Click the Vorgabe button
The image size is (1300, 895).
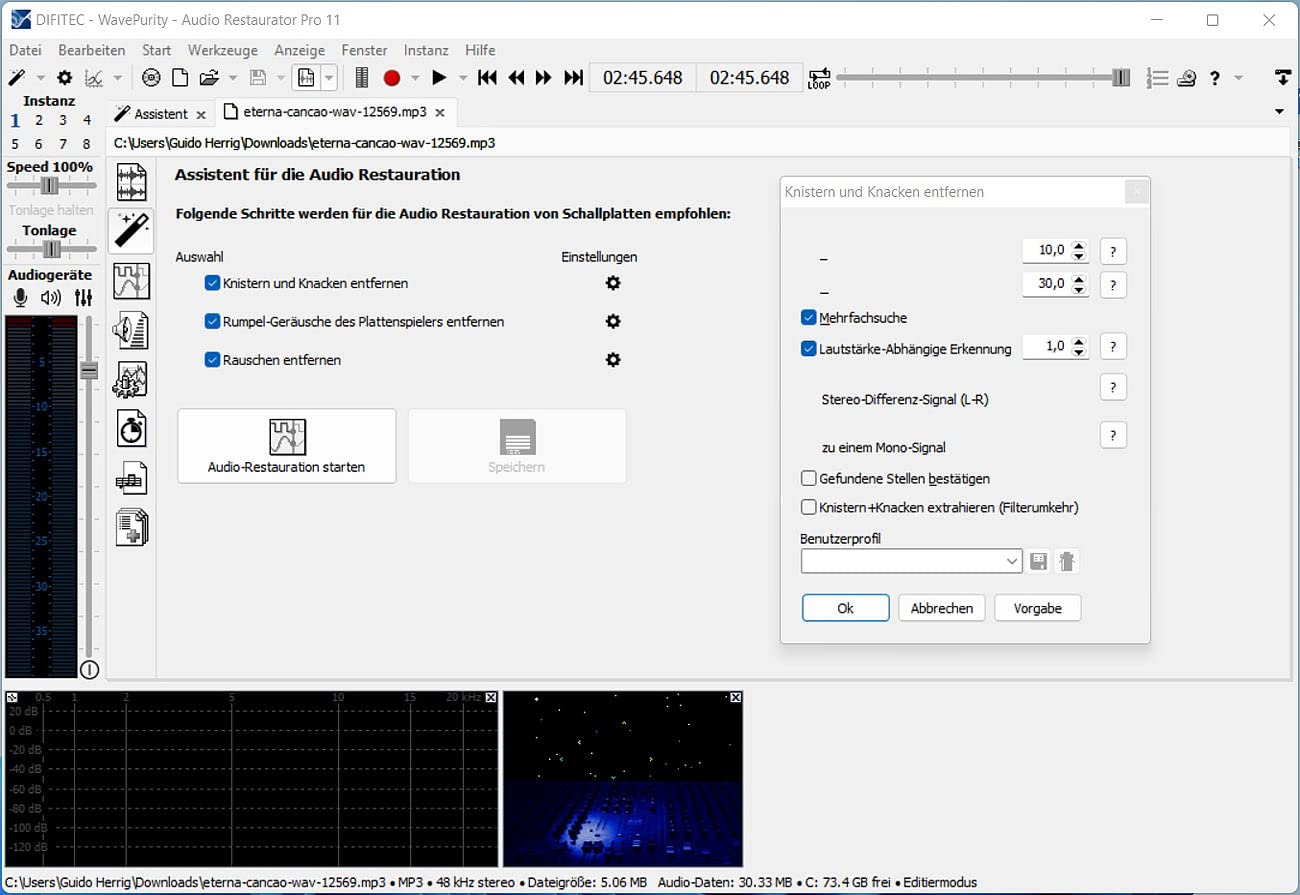(1037, 608)
